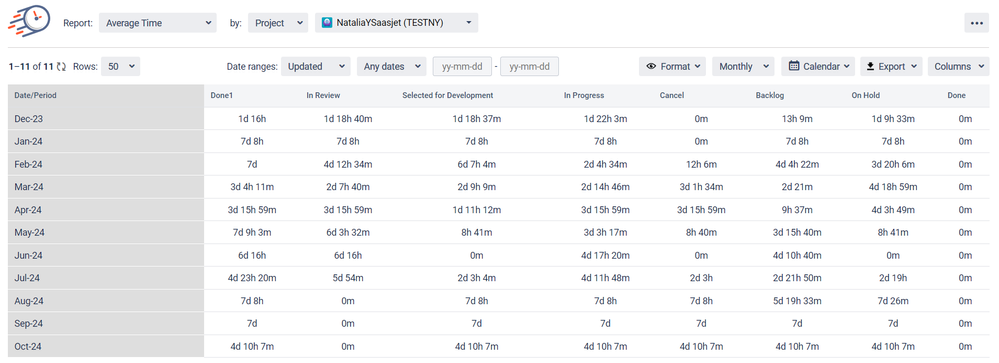Open the by Project dropdown
The width and height of the screenshot is (999, 363).
tap(278, 23)
